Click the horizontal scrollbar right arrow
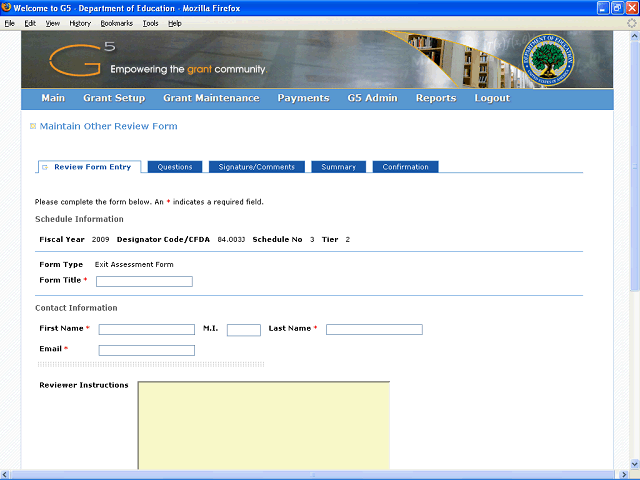Screen dimensions: 640x480 (624, 474)
